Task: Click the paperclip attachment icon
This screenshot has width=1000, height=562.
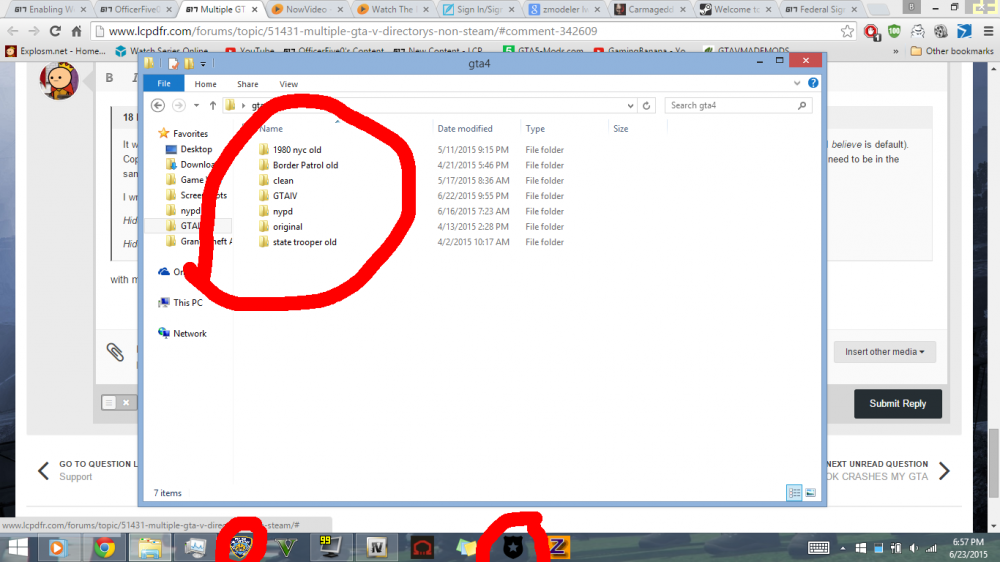Action: pyautogui.click(x=115, y=351)
